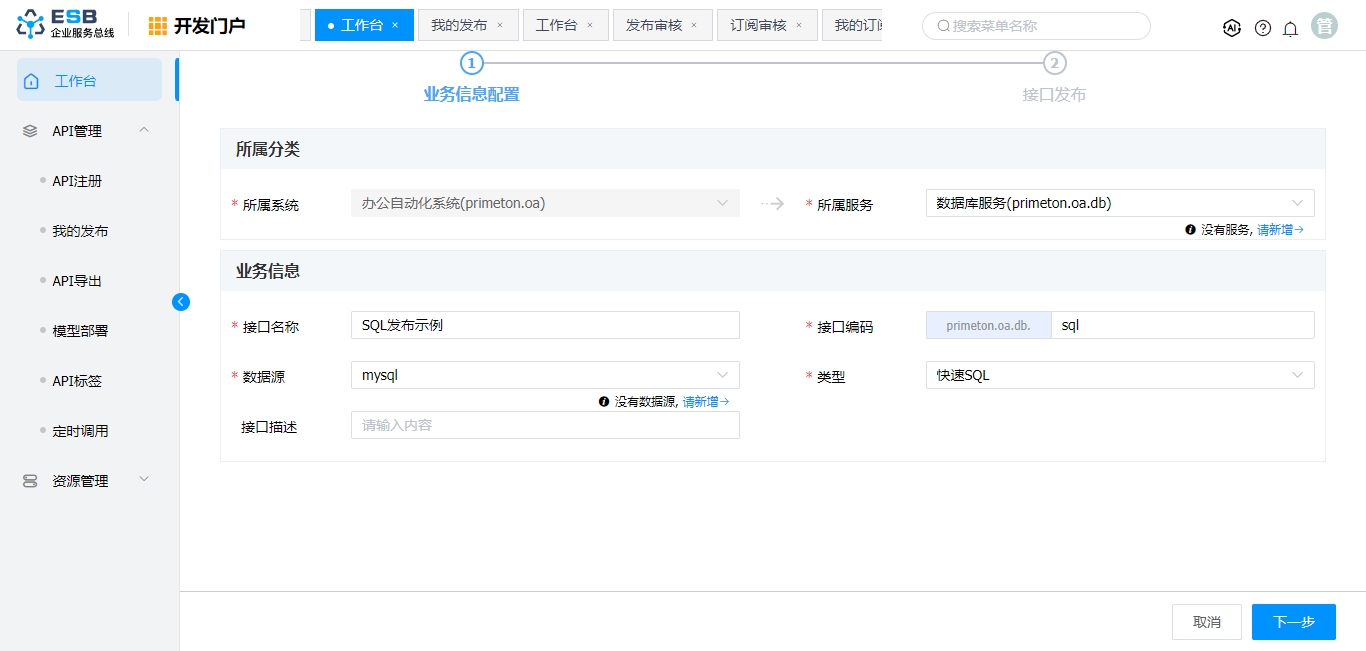Close the 我的发布 tab
1366x651 pixels.
(x=500, y=25)
